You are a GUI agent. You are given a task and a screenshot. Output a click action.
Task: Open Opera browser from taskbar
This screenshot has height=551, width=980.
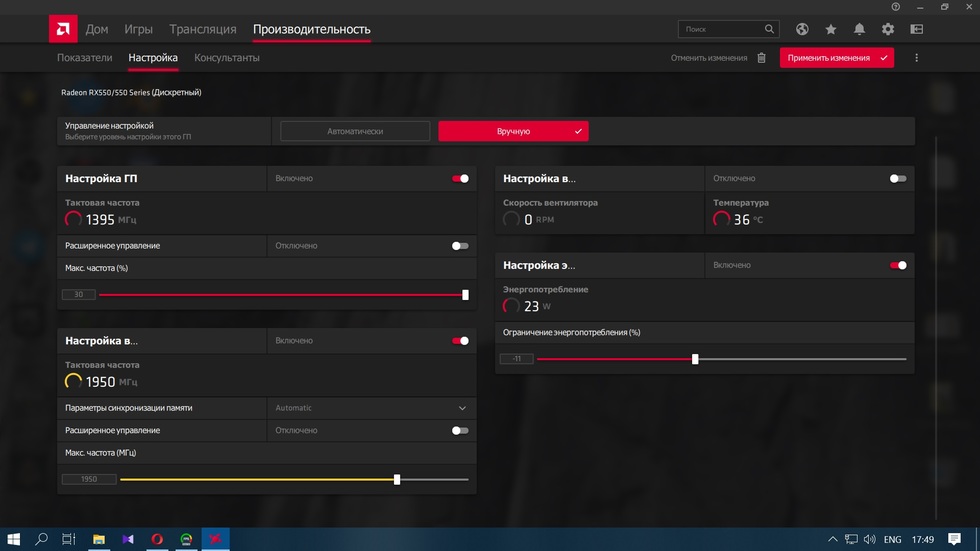(x=157, y=539)
